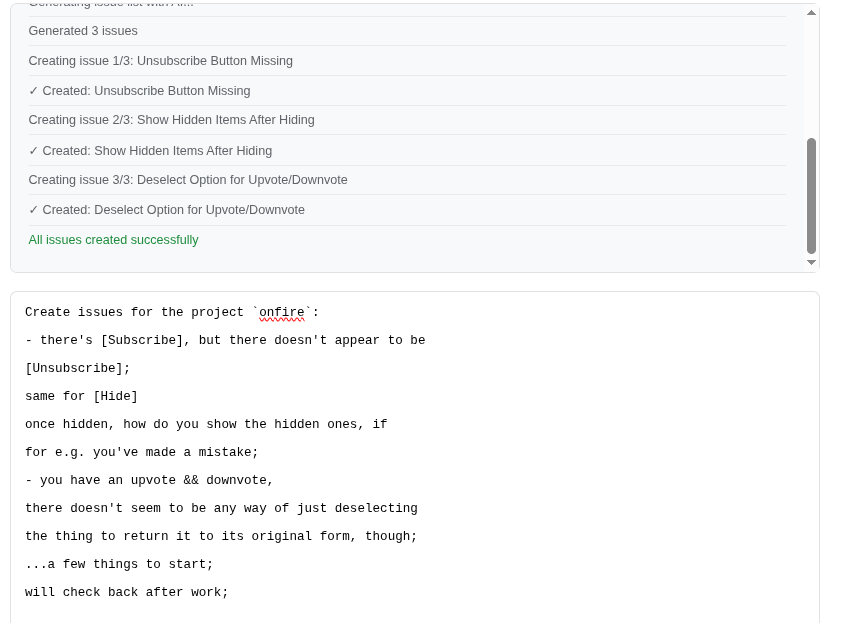Click the misspelled word 'onfire' in text area
This screenshot has width=850, height=623.
(x=281, y=313)
